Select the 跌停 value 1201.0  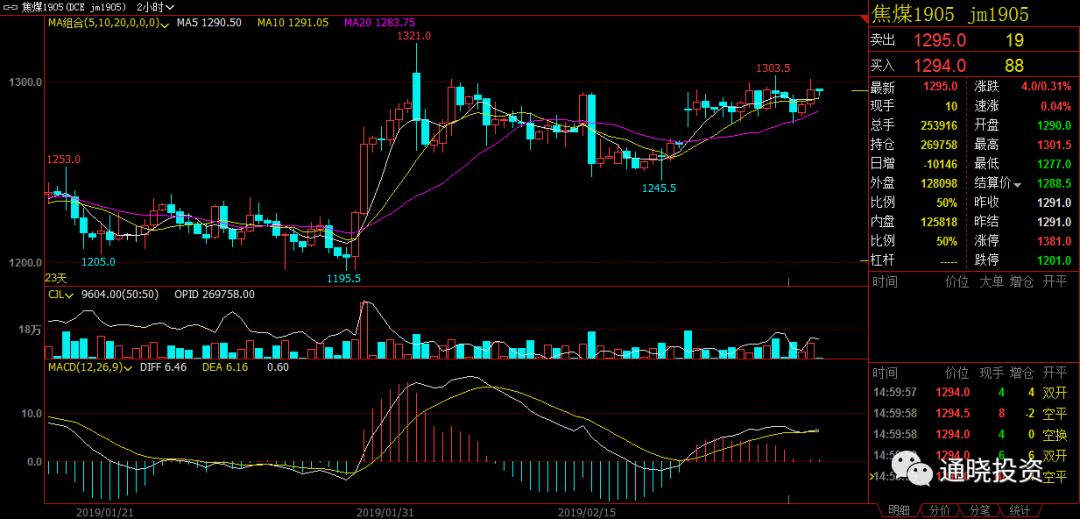pos(1054,261)
